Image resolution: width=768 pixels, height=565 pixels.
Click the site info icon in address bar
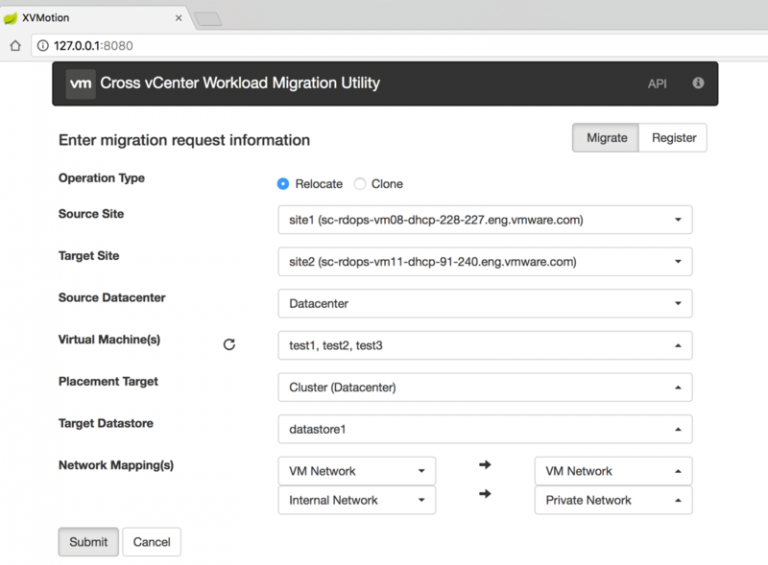(42, 46)
